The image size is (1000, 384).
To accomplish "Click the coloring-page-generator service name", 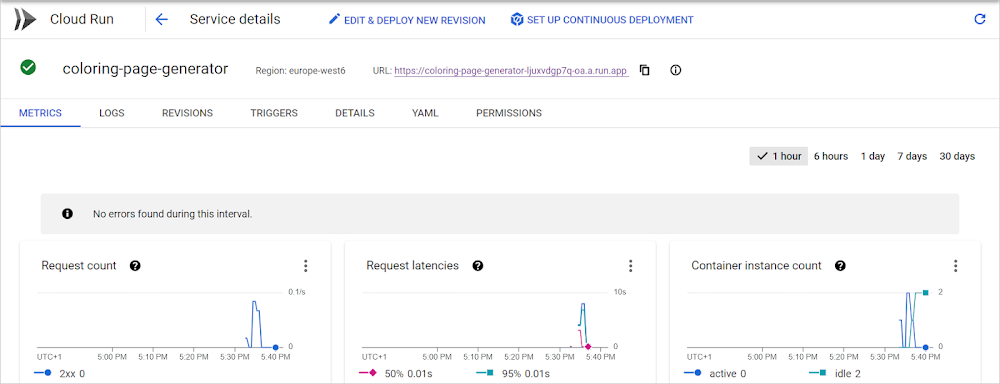I will click(x=145, y=69).
